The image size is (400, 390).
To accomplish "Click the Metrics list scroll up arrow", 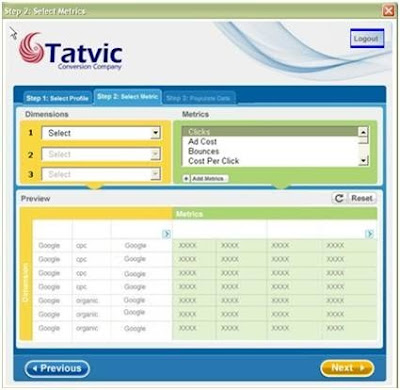I will pos(363,132).
